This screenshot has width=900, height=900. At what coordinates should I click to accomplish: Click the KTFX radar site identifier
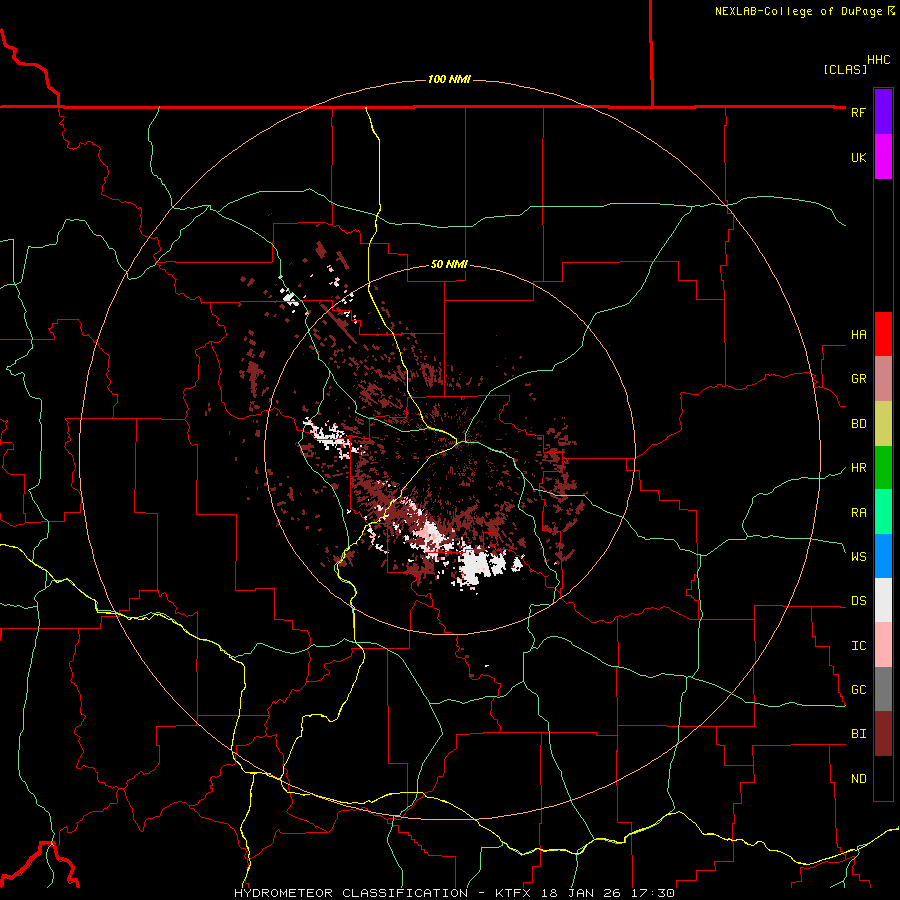[x=513, y=893]
